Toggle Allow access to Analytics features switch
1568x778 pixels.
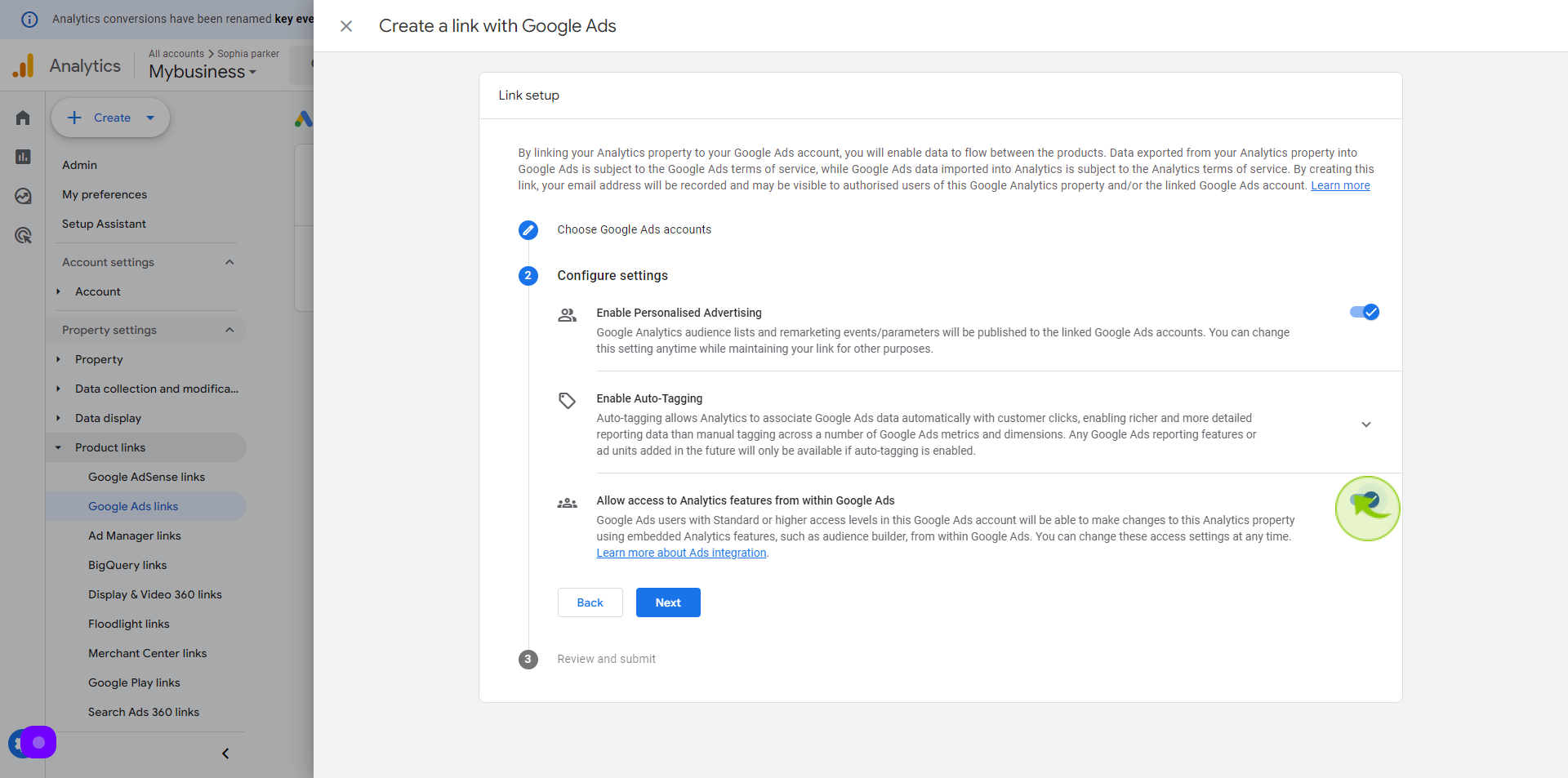coord(1365,499)
